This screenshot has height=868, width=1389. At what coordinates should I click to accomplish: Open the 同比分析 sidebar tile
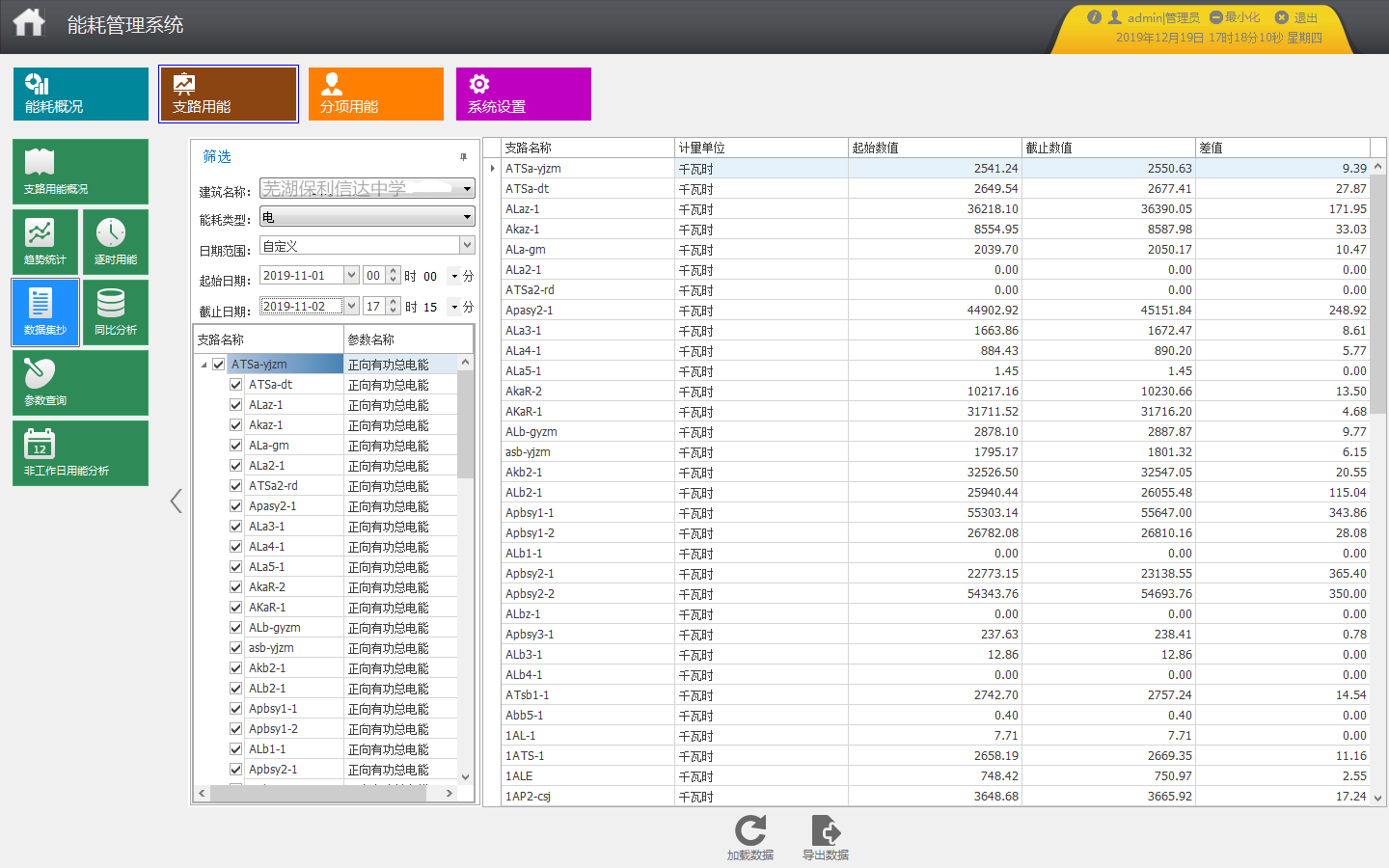[116, 312]
